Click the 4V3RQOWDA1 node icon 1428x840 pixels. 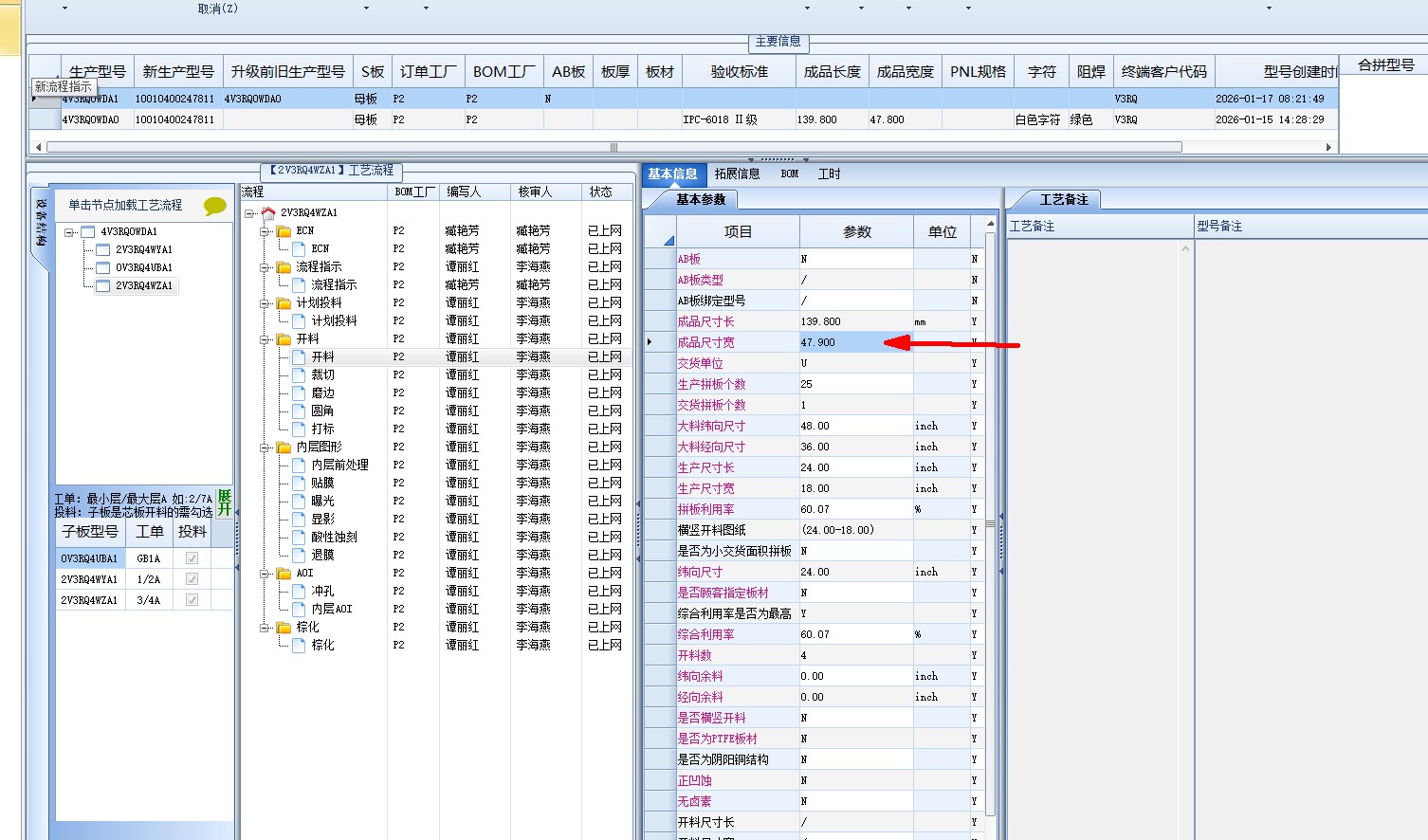(88, 232)
